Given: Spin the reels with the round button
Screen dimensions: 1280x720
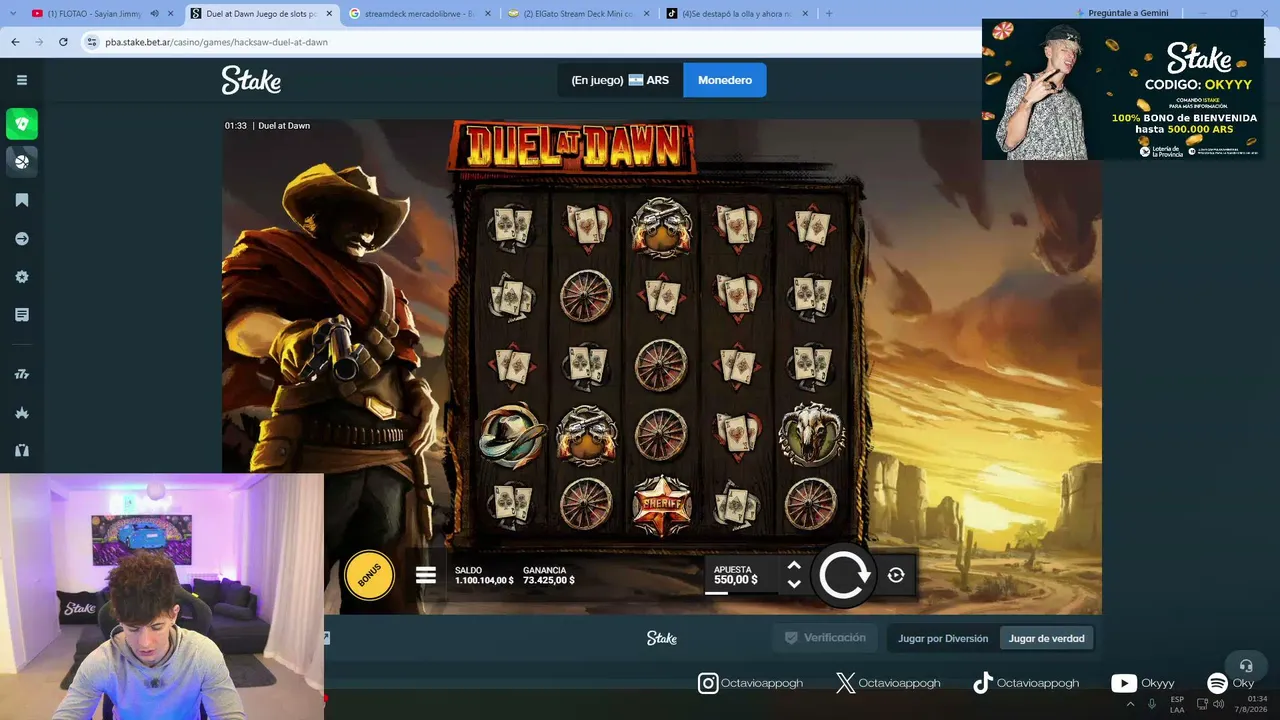Looking at the screenshot, I should click(843, 575).
